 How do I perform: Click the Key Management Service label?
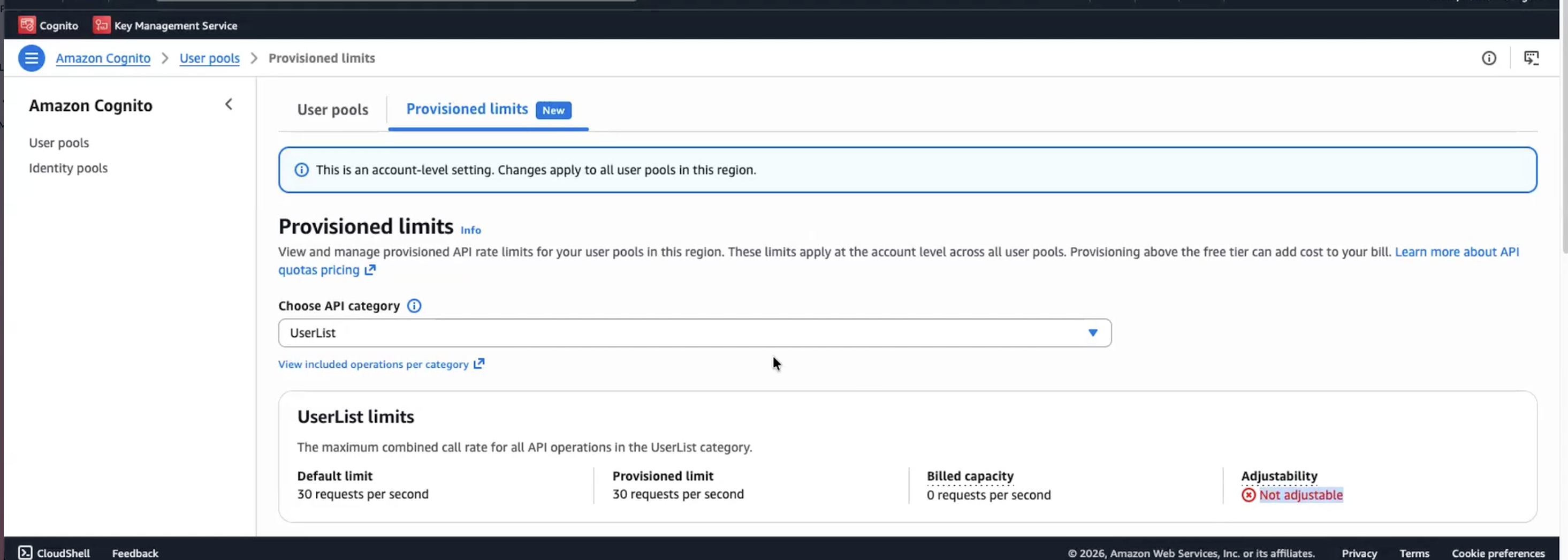point(176,26)
